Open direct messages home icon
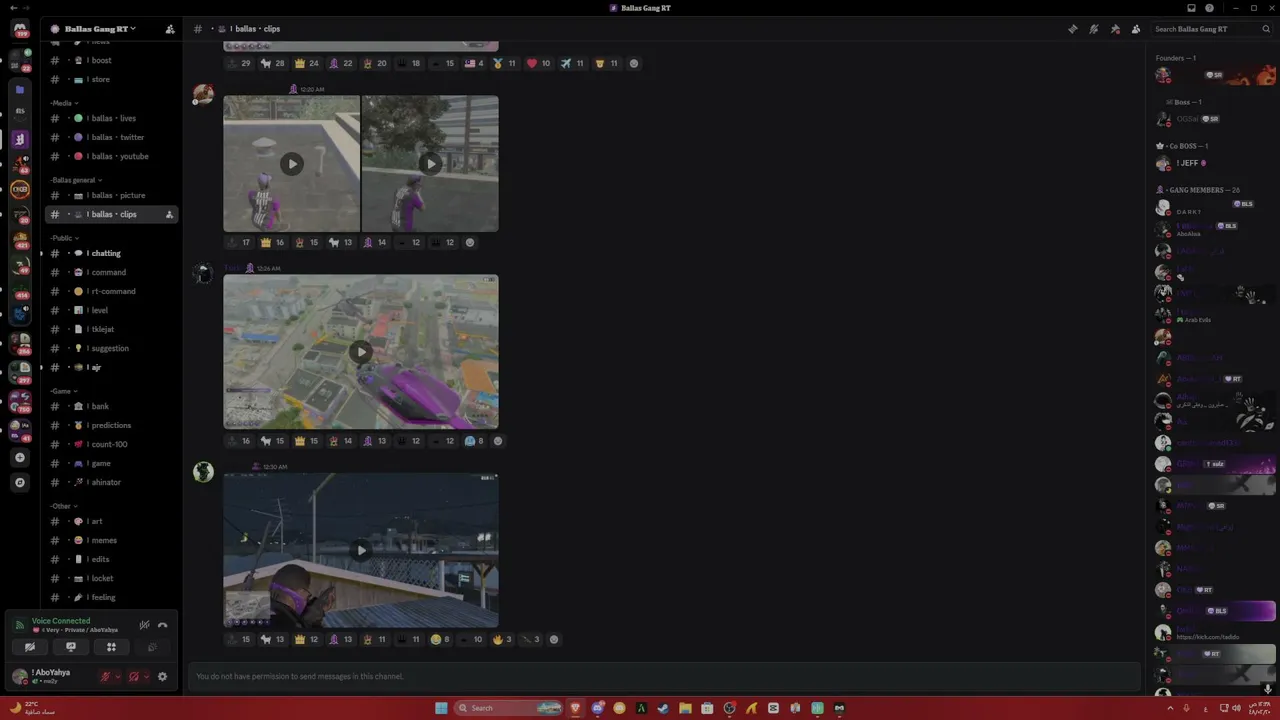Image resolution: width=1280 pixels, height=720 pixels. click(x=20, y=29)
